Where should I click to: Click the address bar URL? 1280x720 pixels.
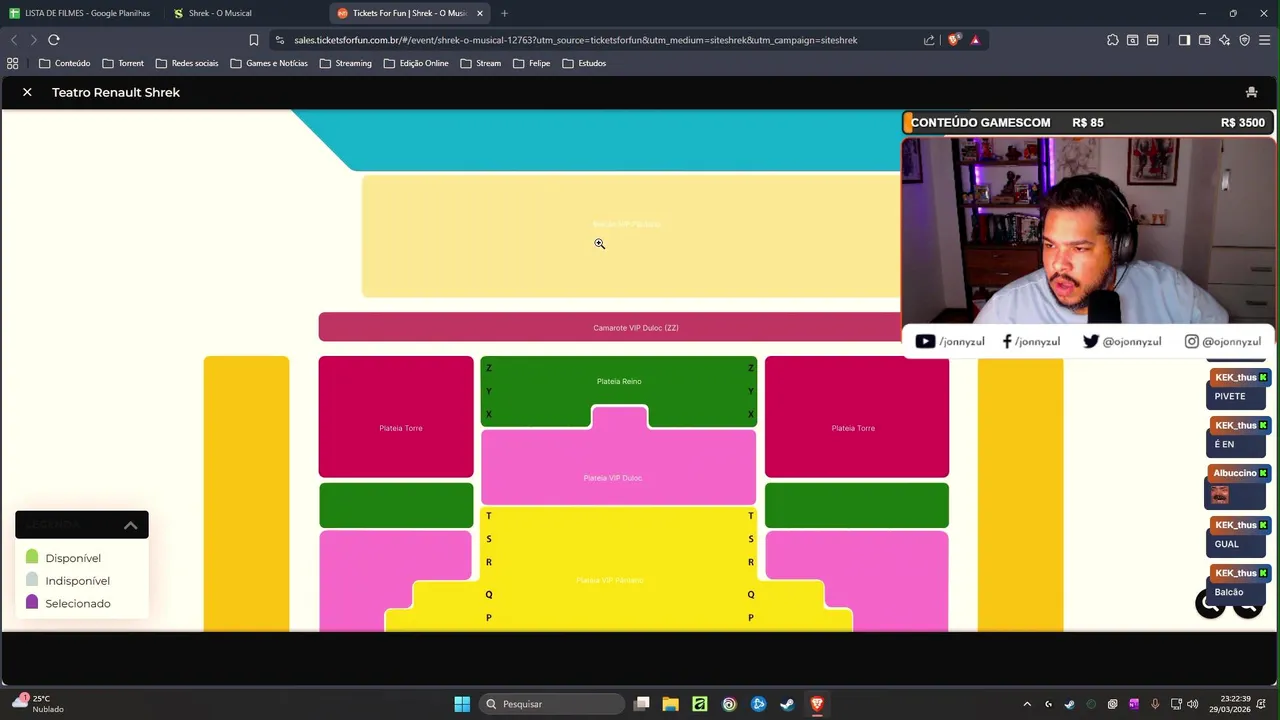click(575, 40)
